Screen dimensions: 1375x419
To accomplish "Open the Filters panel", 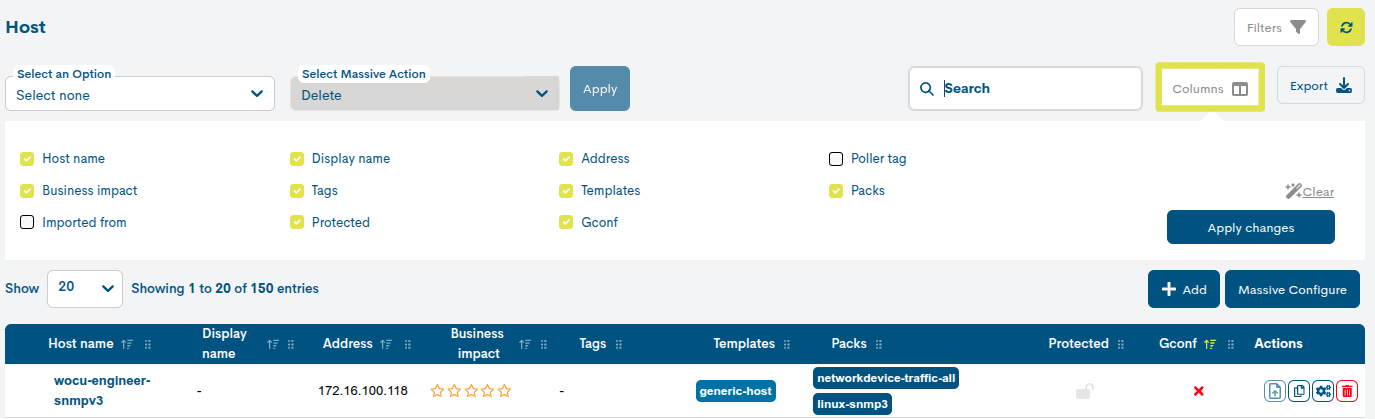I will pyautogui.click(x=1276, y=27).
